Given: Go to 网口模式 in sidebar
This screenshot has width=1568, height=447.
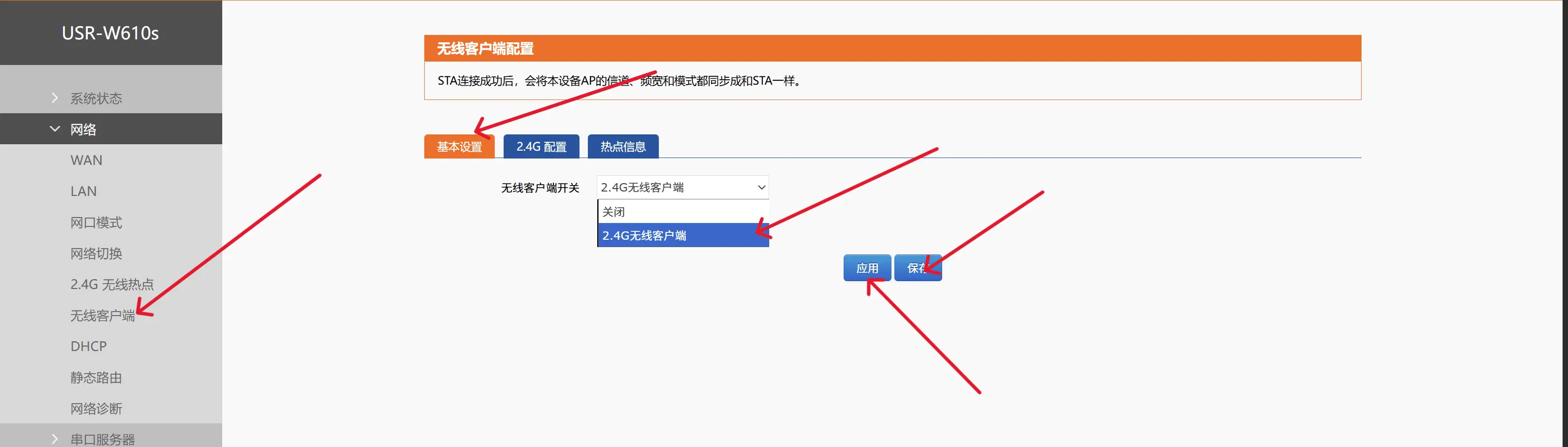Looking at the screenshot, I should pos(96,223).
